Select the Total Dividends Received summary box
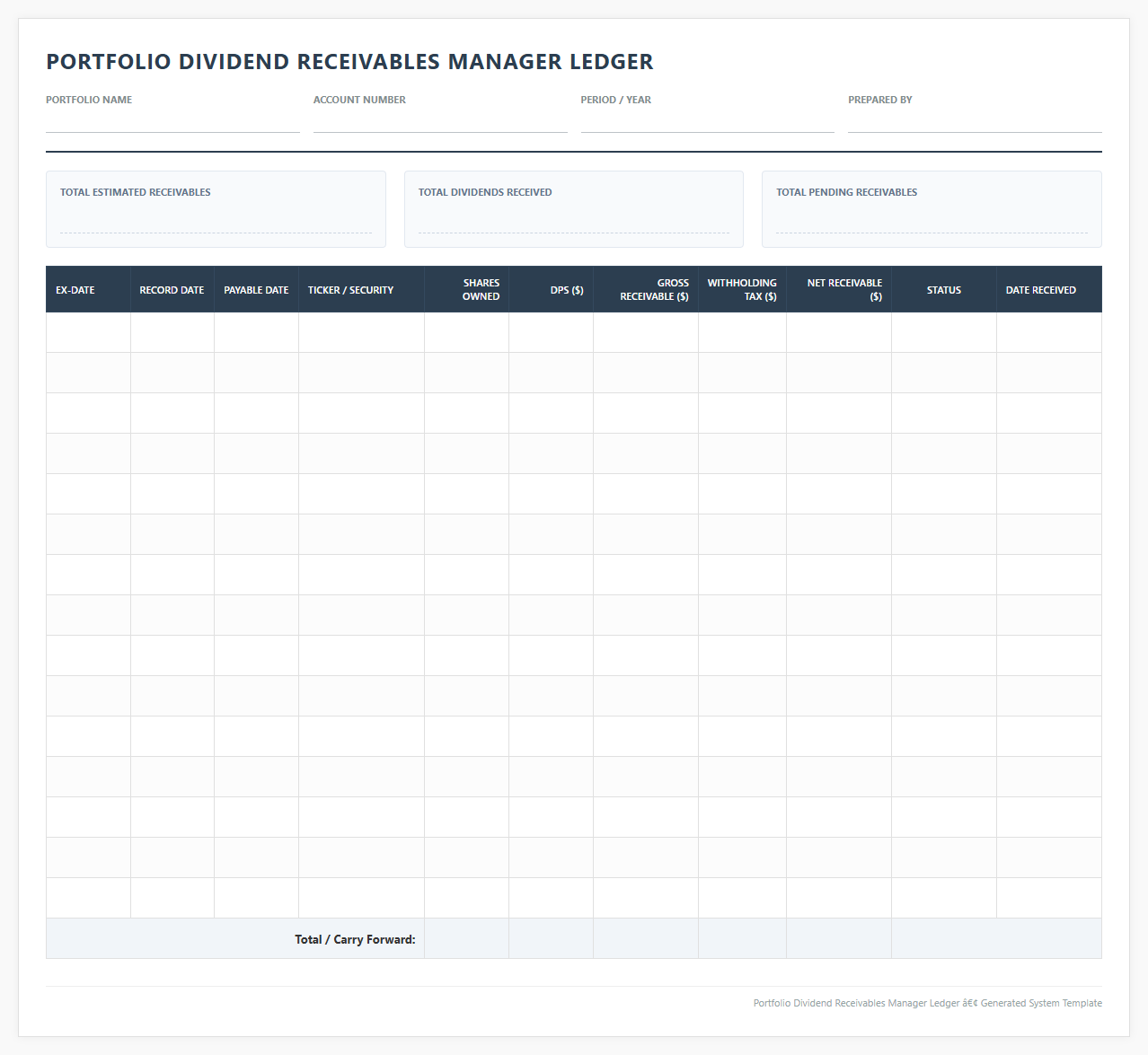This screenshot has height=1055, width=1148. click(x=574, y=209)
